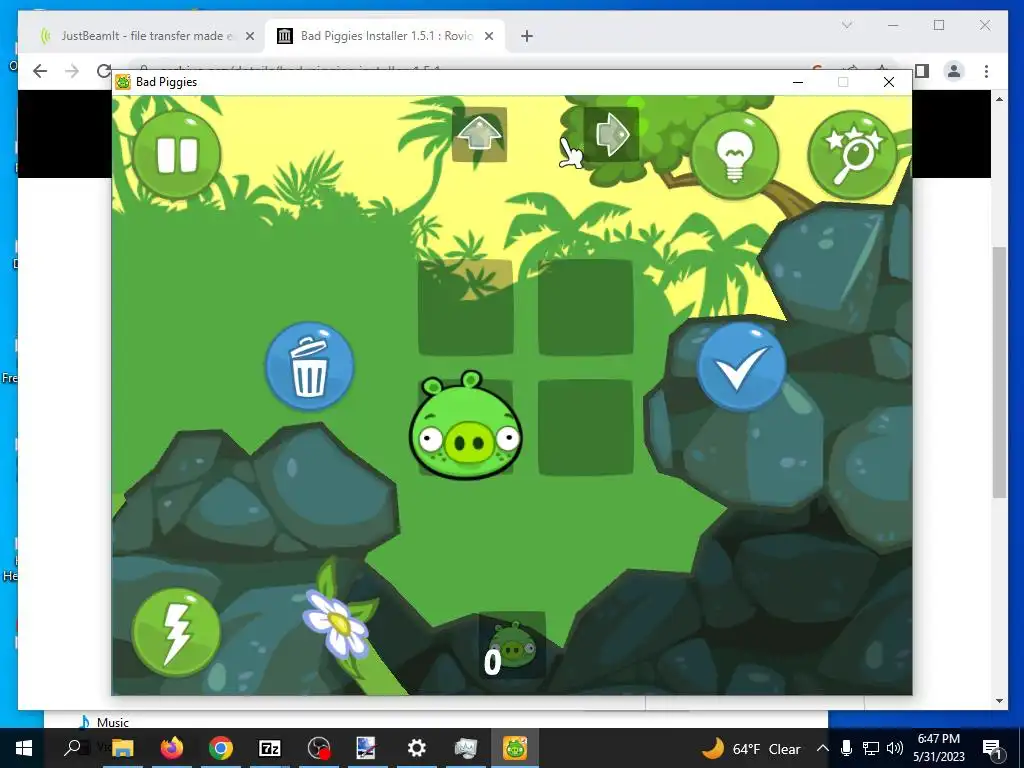
Task: Open Google Chrome from the taskbar
Action: (221, 748)
